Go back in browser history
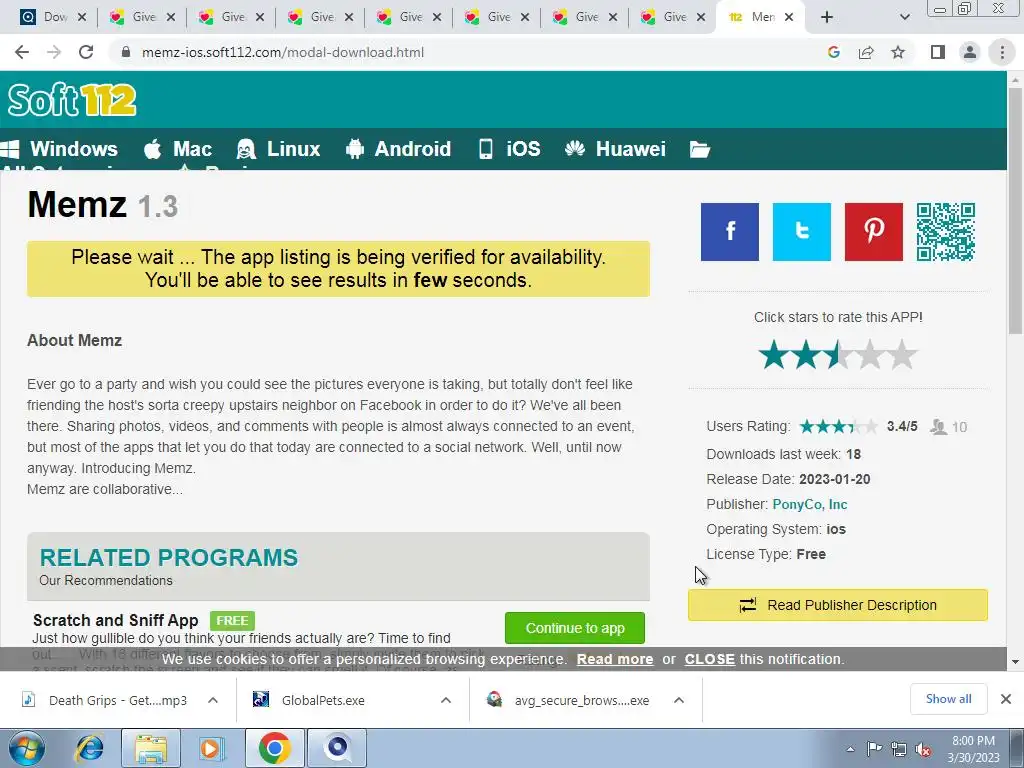 22,52
